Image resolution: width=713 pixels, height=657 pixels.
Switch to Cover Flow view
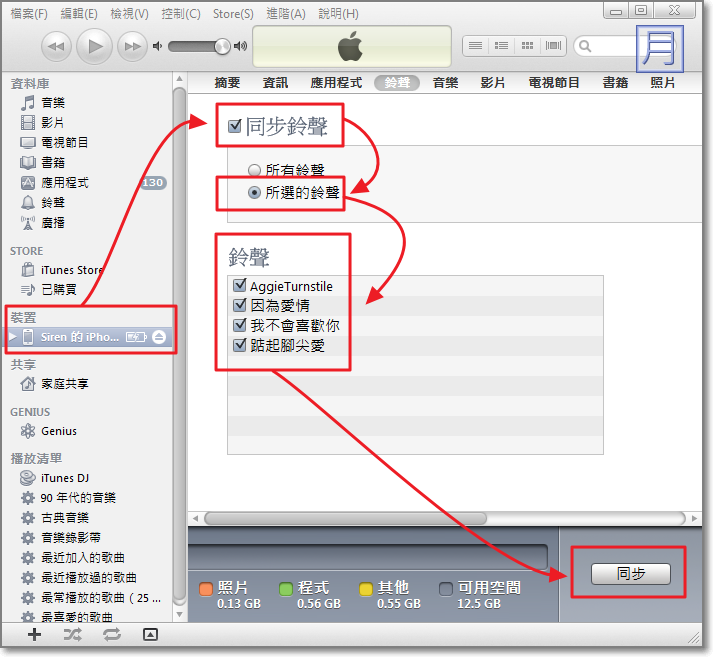(x=552, y=46)
